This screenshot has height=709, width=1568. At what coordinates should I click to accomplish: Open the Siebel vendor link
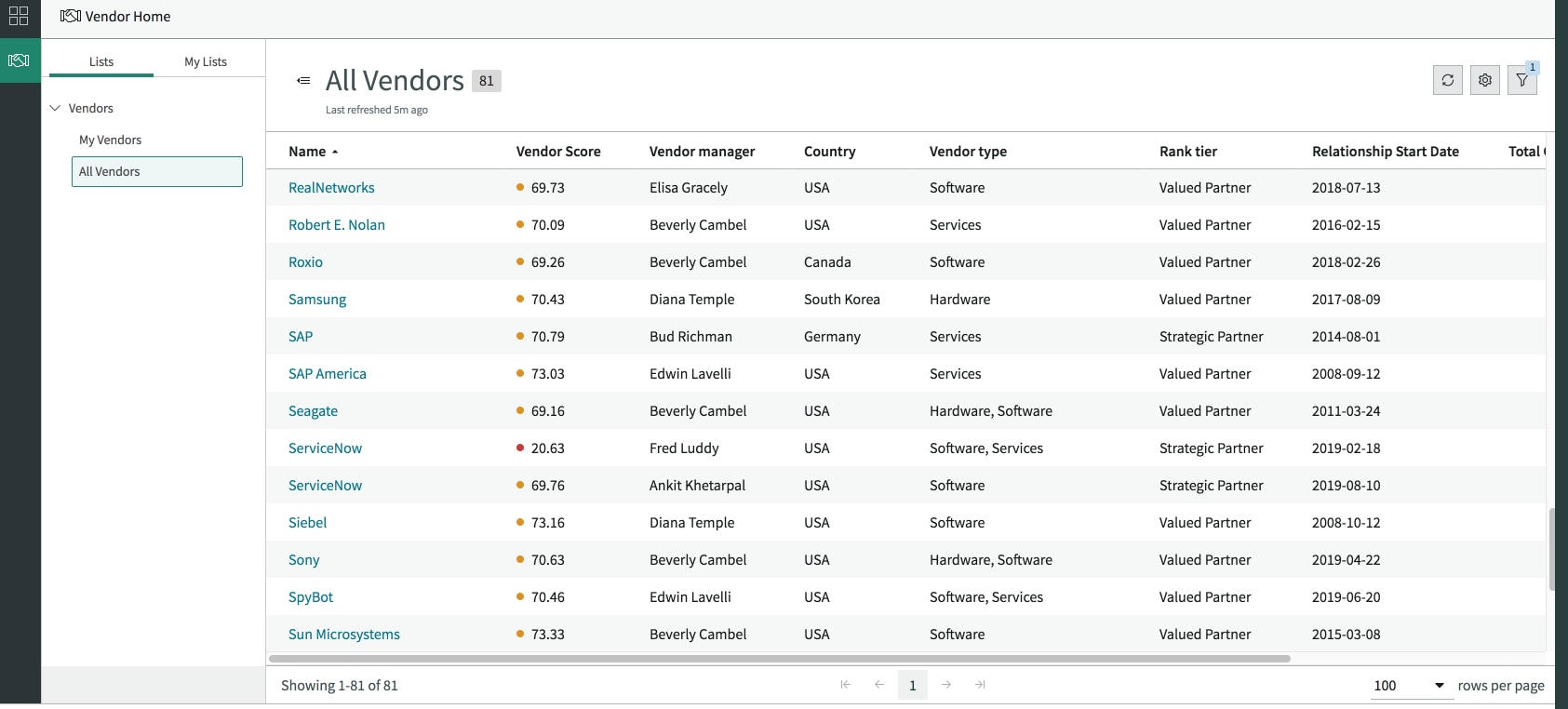[x=308, y=522]
